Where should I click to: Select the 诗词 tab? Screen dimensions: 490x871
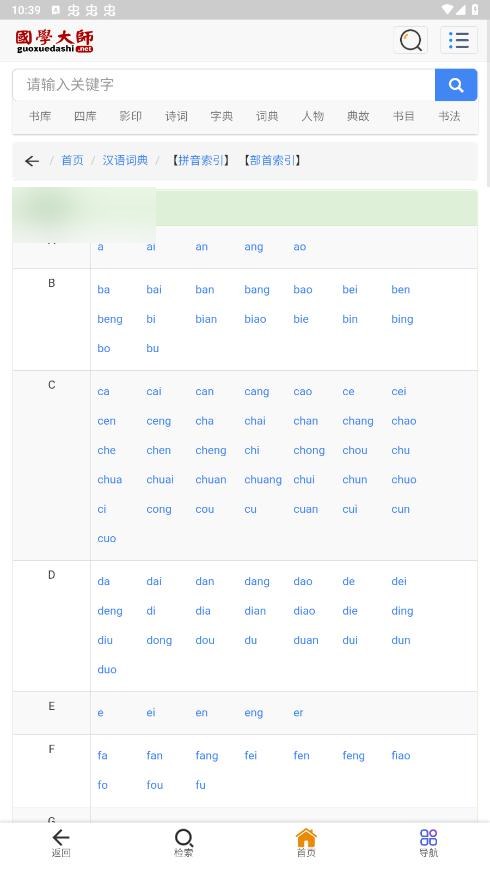176,116
